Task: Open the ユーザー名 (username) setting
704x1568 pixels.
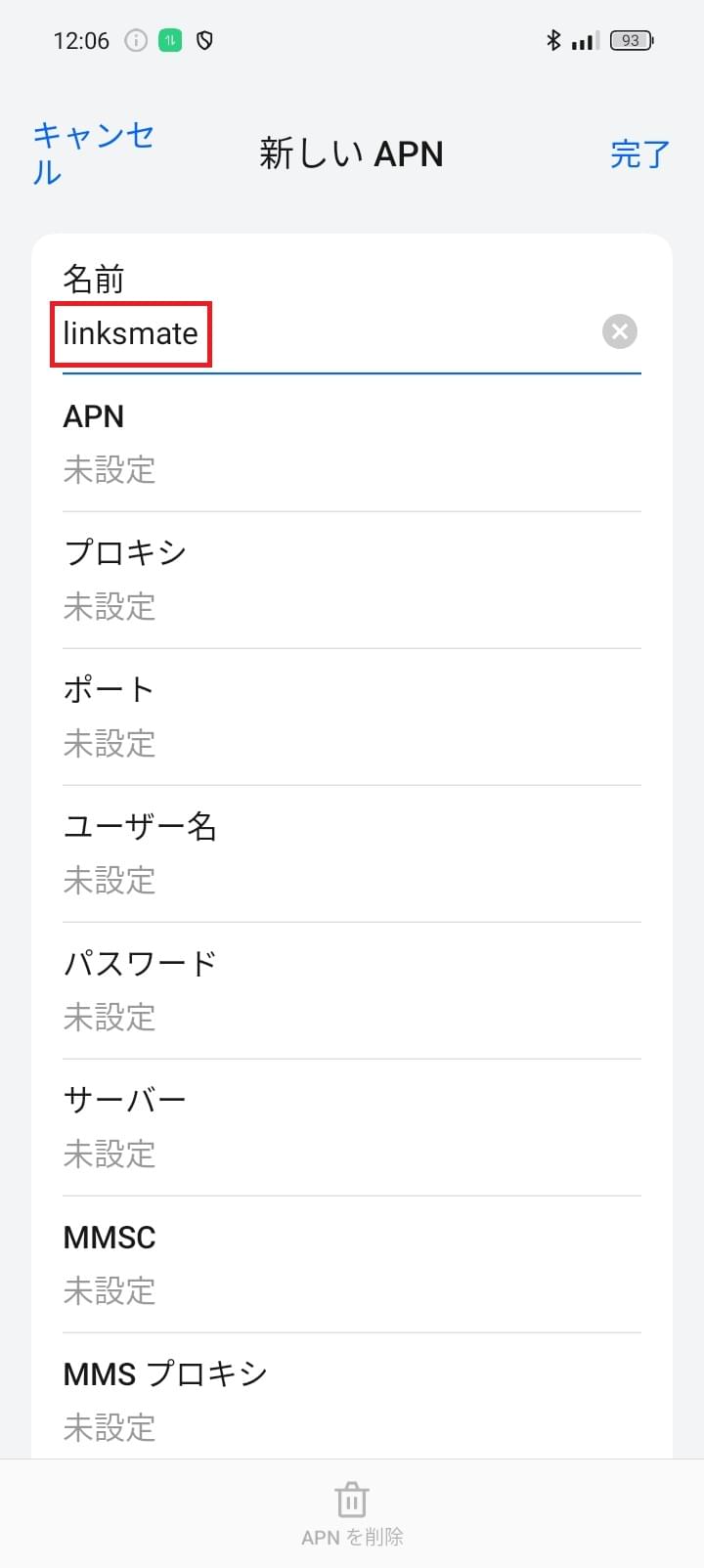Action: (x=352, y=853)
